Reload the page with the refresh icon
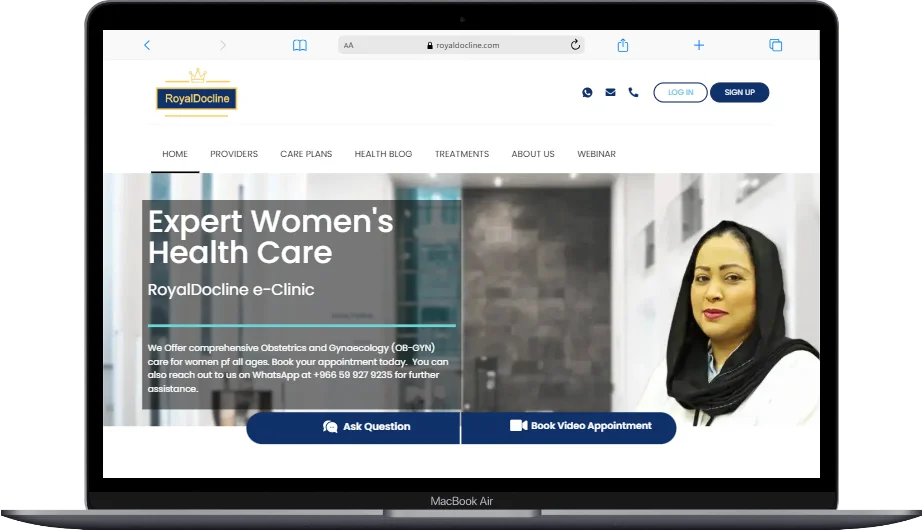 575,45
